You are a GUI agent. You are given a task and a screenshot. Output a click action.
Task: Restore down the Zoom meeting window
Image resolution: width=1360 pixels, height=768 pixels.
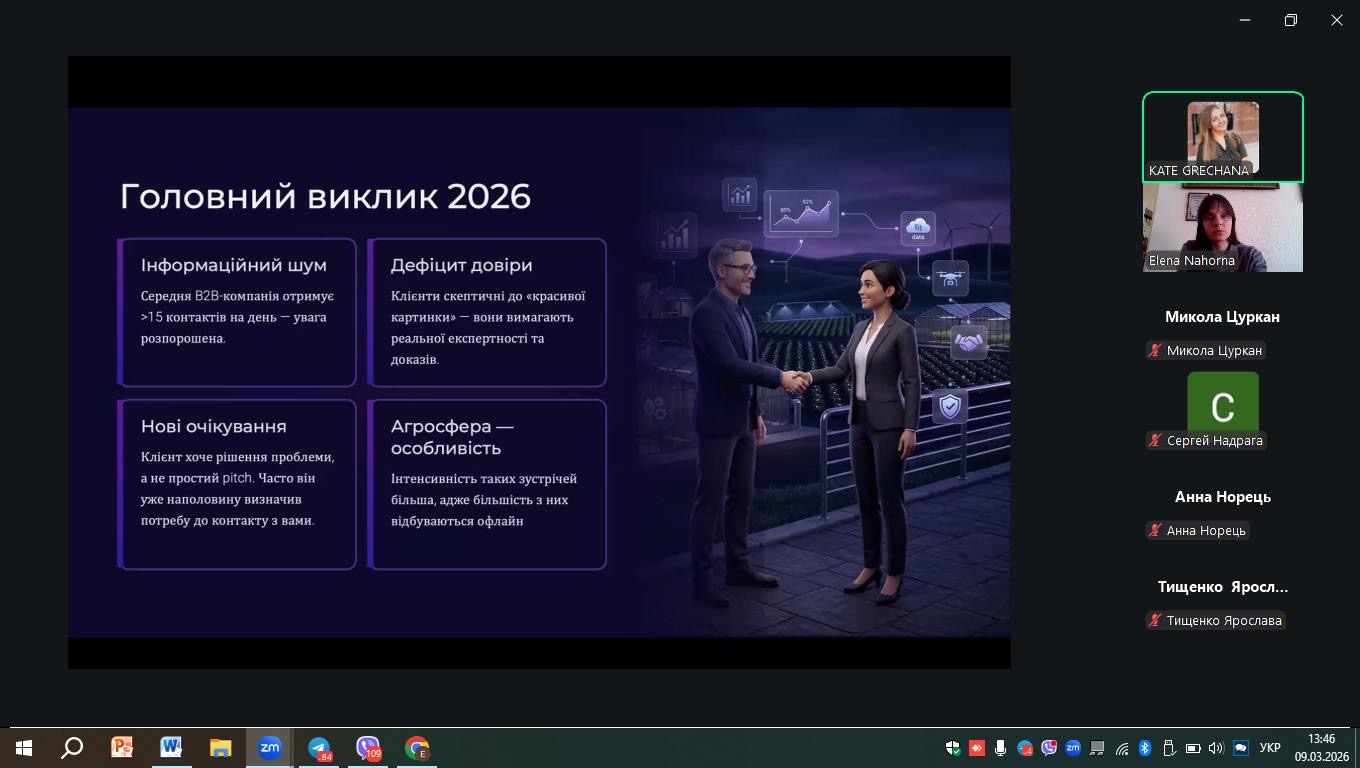pos(1291,20)
